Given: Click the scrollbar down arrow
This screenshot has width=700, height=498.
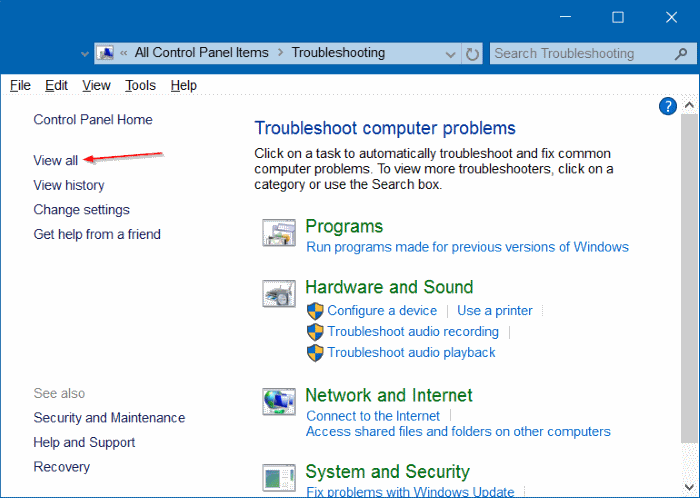Looking at the screenshot, I should click(689, 487).
